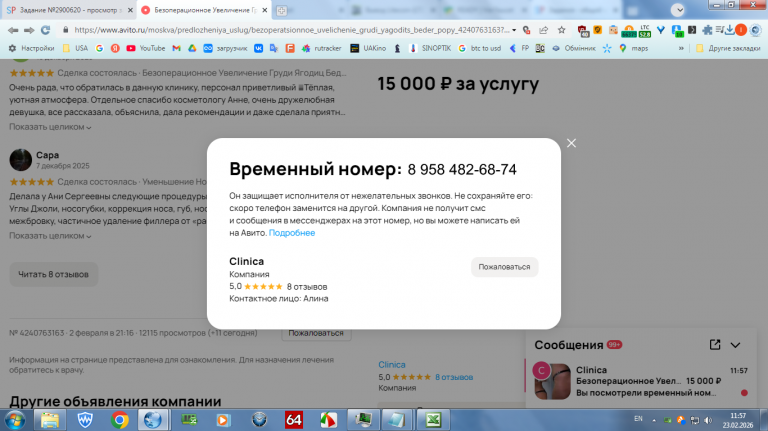This screenshot has height=431, width=768.
Task: Click Сара's reviewer avatar
Action: click(21, 160)
